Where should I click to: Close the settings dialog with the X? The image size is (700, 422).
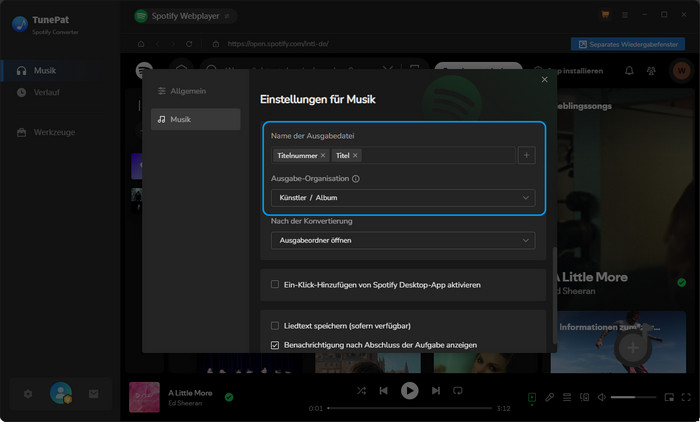544,79
